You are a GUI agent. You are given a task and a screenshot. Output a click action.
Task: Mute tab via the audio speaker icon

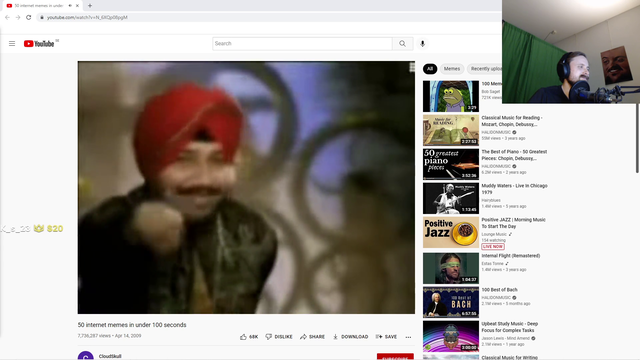click(x=70, y=6)
